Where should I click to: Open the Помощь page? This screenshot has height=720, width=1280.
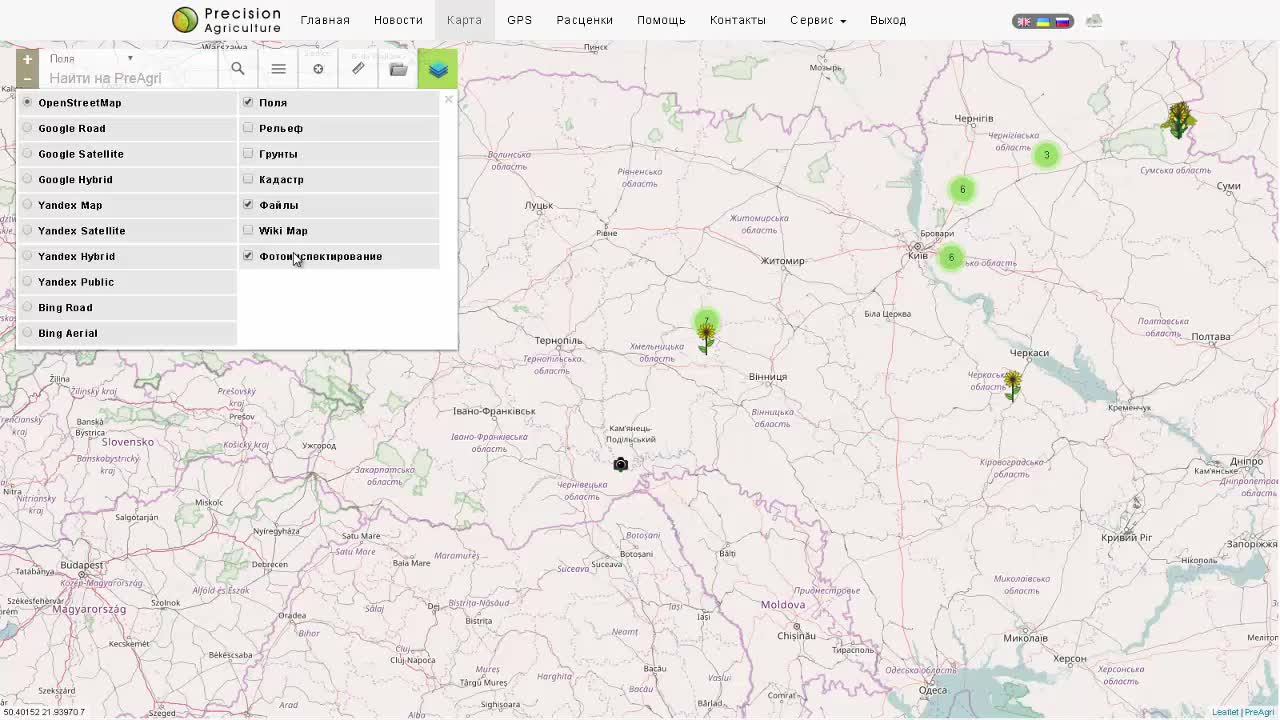(x=661, y=20)
